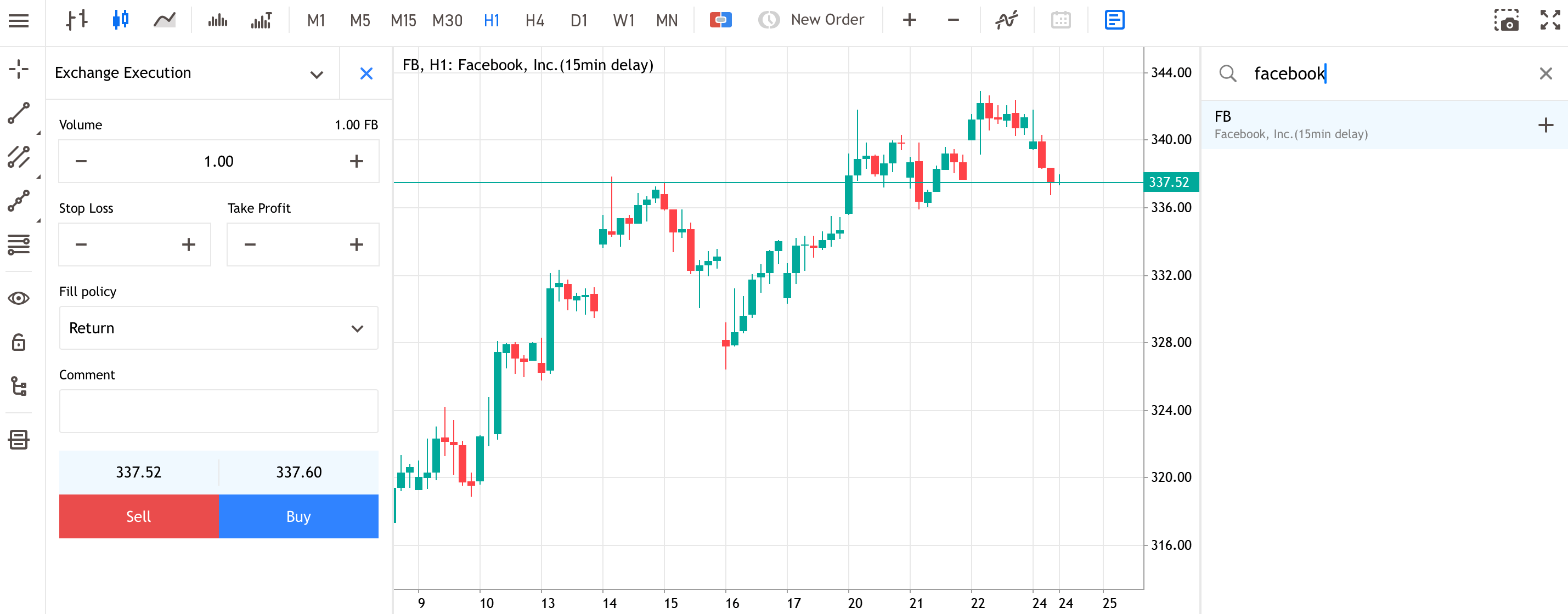Screen dimensions: 1568x614
Task: Select the equidistant channel tool
Action: (19, 157)
